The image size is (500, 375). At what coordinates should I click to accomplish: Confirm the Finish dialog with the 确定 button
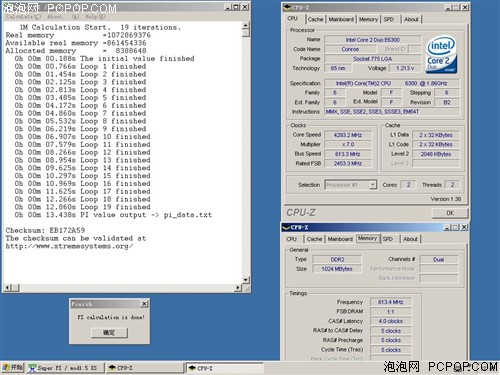pyautogui.click(x=109, y=332)
